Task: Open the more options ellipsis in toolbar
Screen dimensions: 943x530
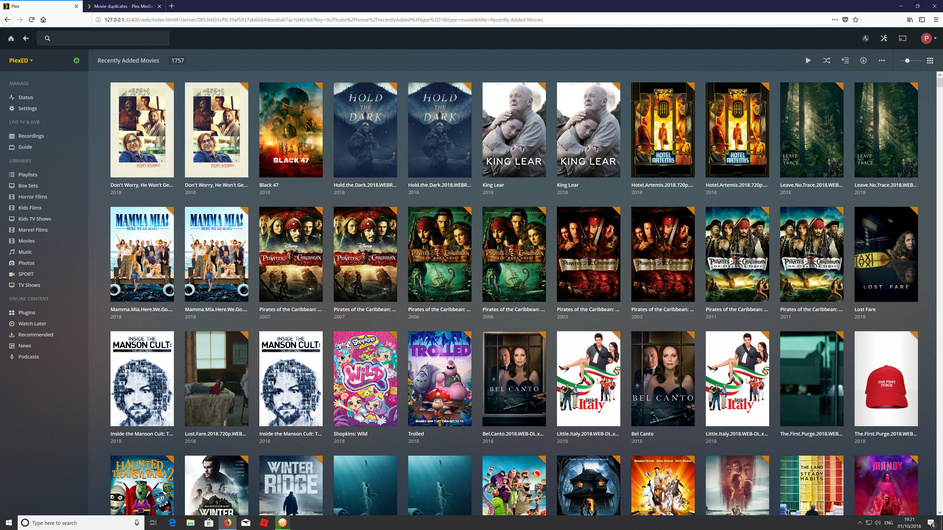Action: point(882,61)
